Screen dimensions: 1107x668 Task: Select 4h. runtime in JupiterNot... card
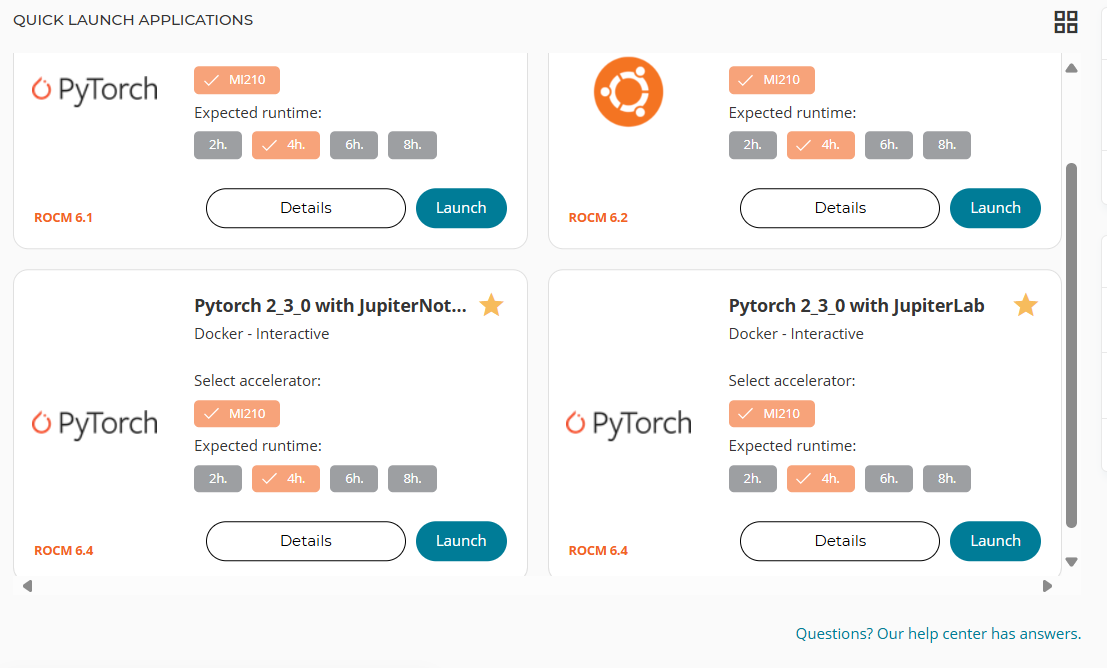pyautogui.click(x=286, y=479)
